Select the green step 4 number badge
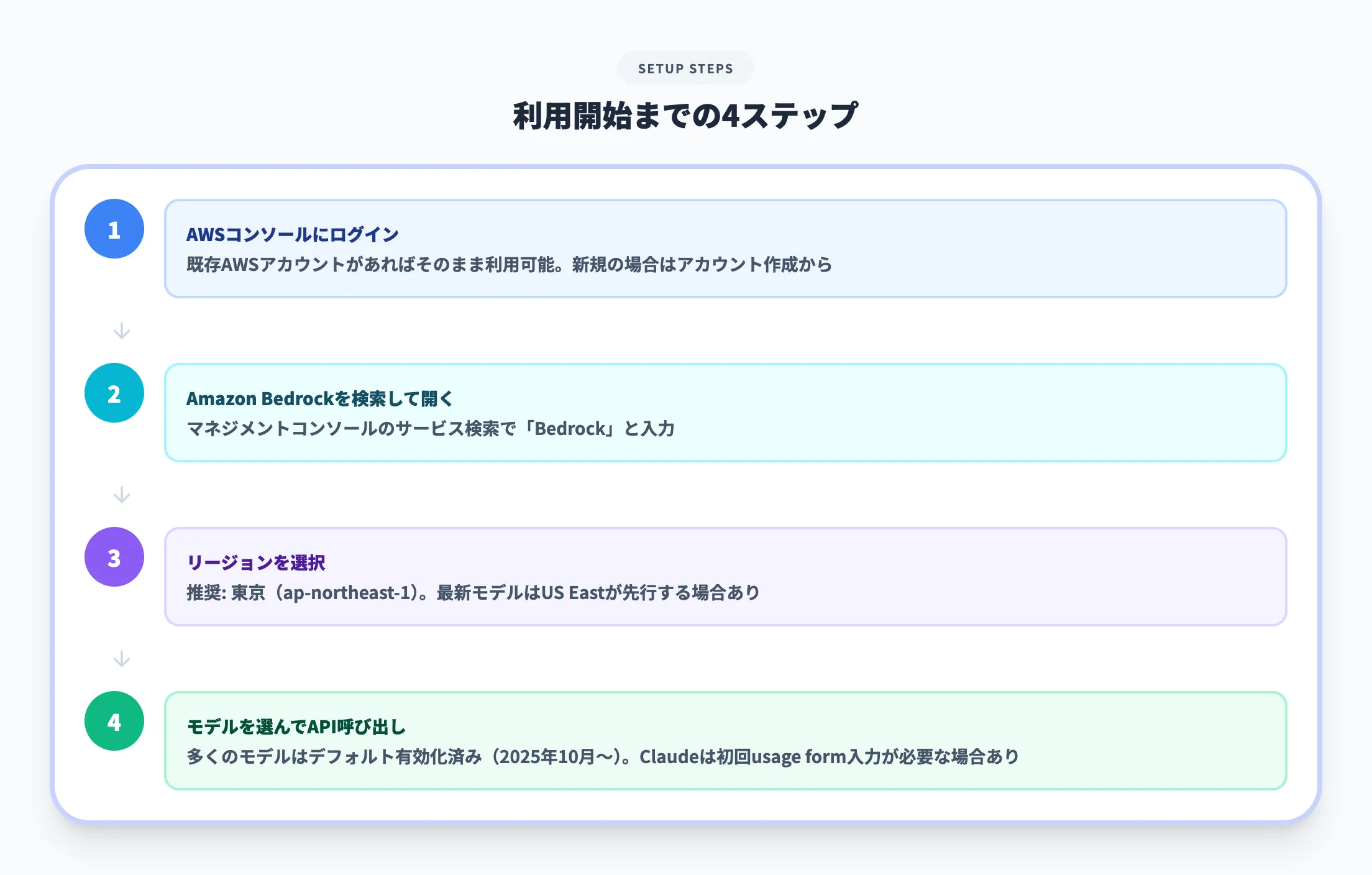The height and width of the screenshot is (875, 1372). [x=114, y=721]
